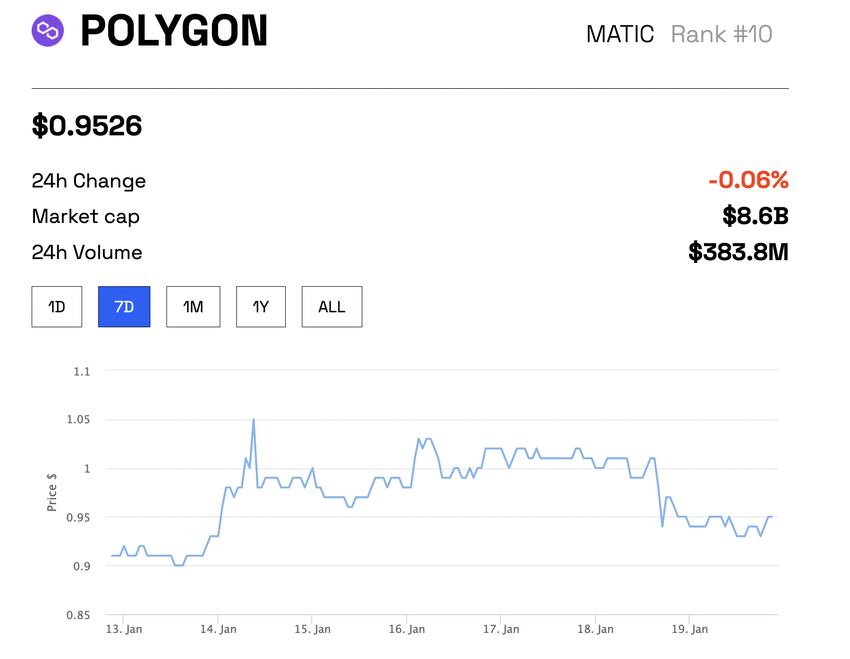The width and height of the screenshot is (850, 659).
Task: Click the 16. Jan x-axis label
Action: point(407,629)
